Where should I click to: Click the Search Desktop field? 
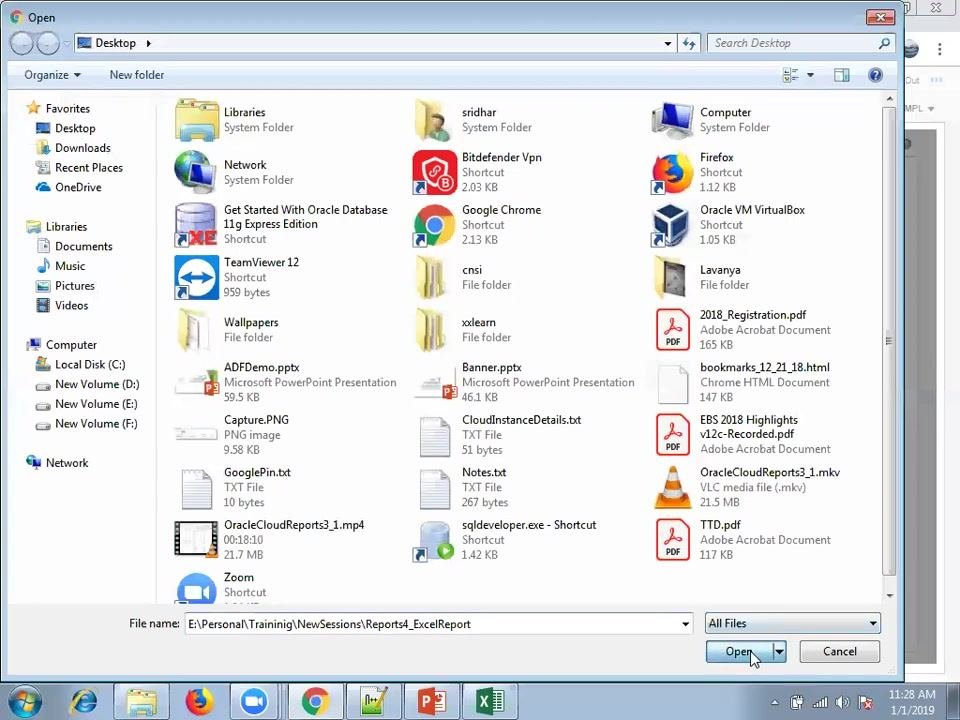point(801,43)
